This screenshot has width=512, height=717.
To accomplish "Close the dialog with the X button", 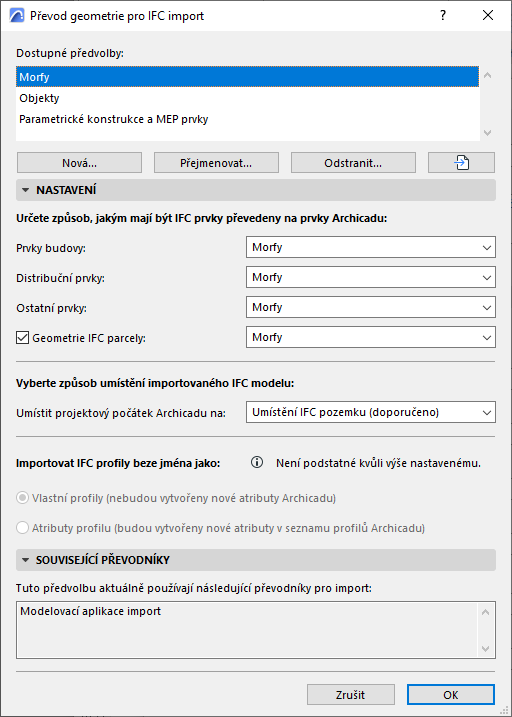I will 488,16.
